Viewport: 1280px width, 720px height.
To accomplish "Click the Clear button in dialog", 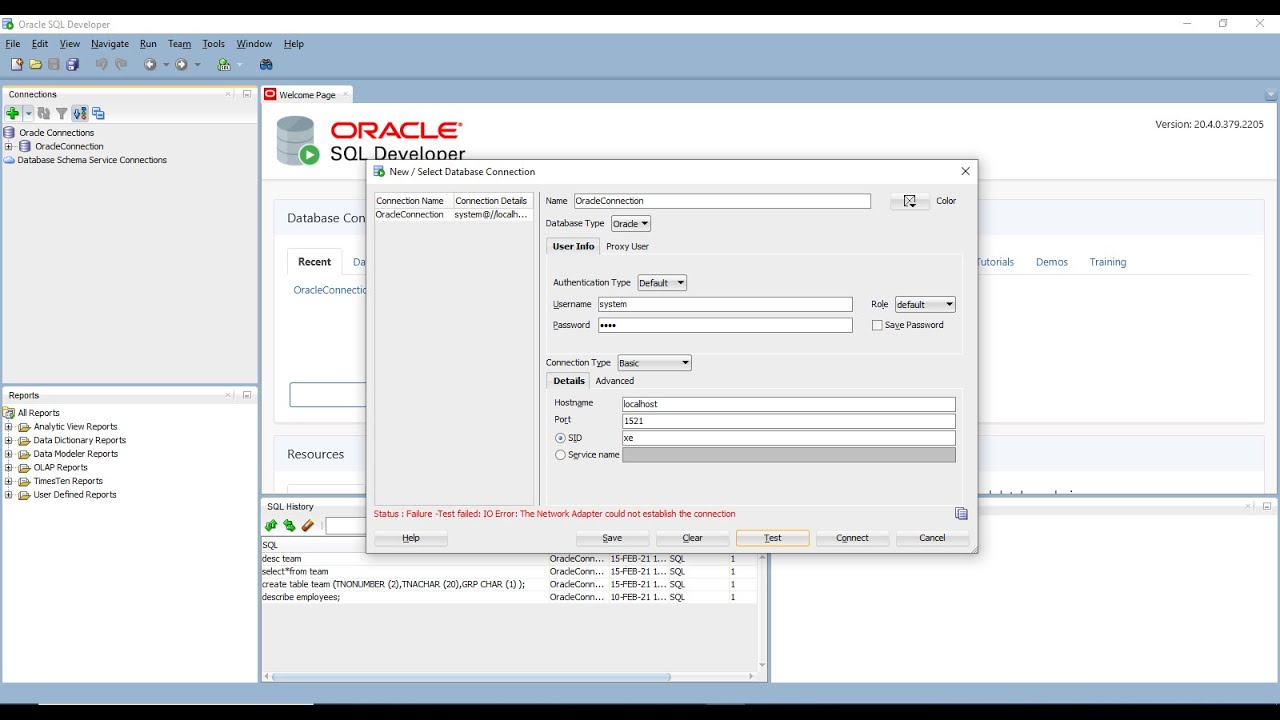I will [x=692, y=538].
